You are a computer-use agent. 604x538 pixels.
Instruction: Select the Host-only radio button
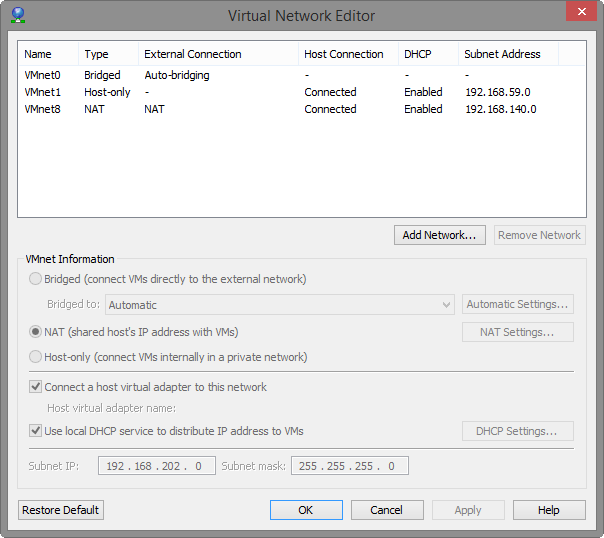click(35, 357)
